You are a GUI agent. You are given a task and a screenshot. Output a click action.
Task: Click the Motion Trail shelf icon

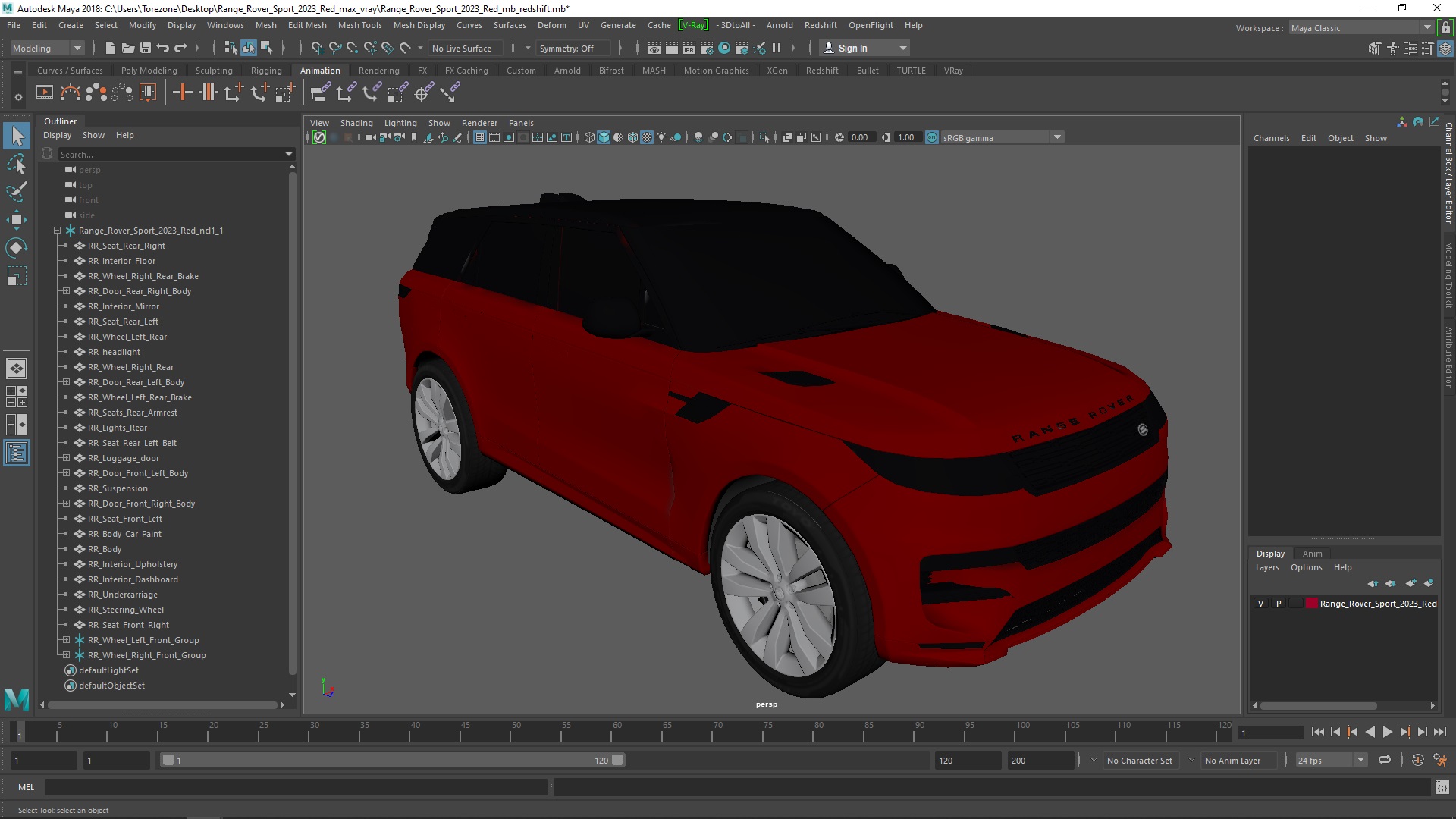(x=71, y=93)
